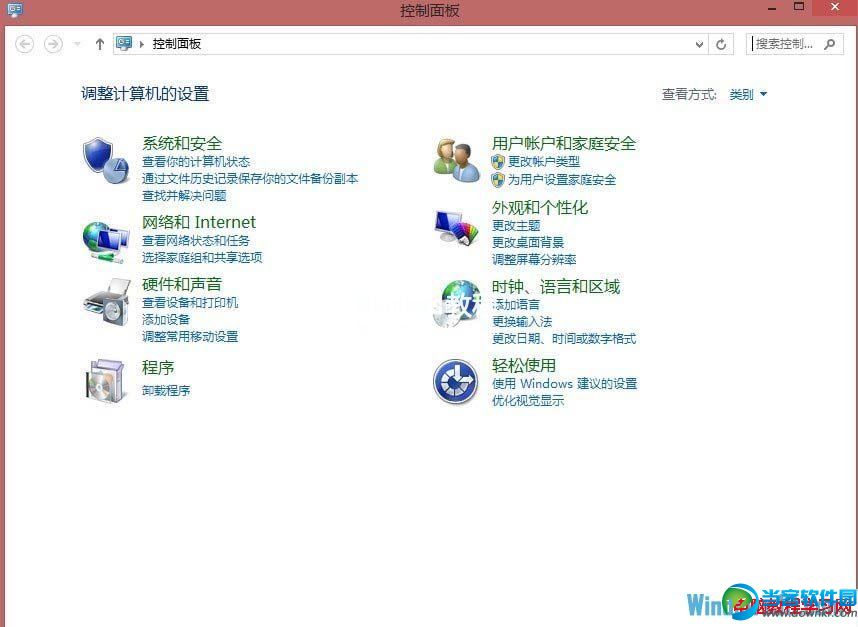Open 调整常用移动设置
The width and height of the screenshot is (858, 627).
[190, 336]
